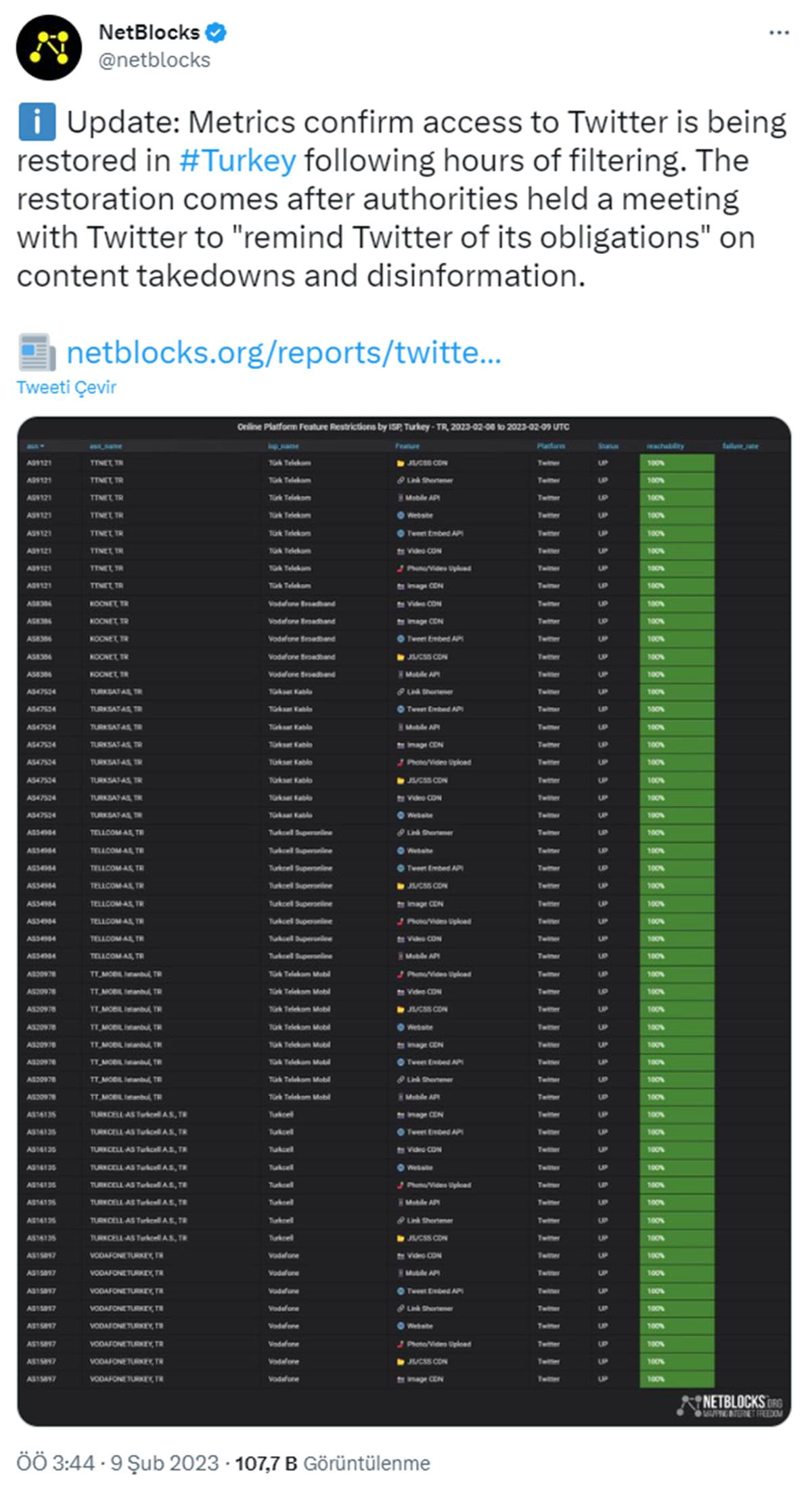Click the blue verified badge next to NetBlocks
This screenshot has width=812, height=1494.
click(216, 32)
